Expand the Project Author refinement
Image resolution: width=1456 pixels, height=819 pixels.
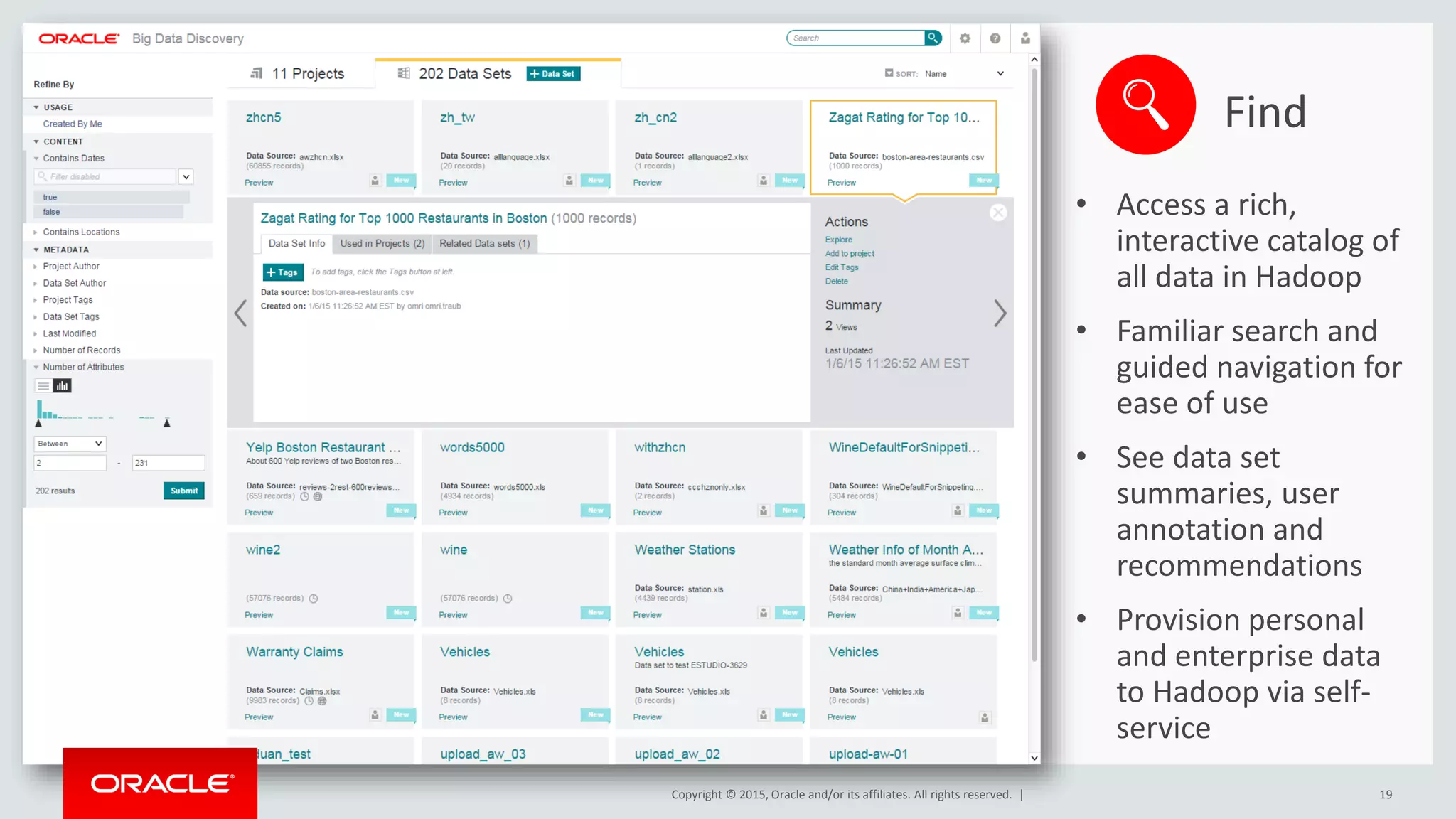tap(36, 267)
